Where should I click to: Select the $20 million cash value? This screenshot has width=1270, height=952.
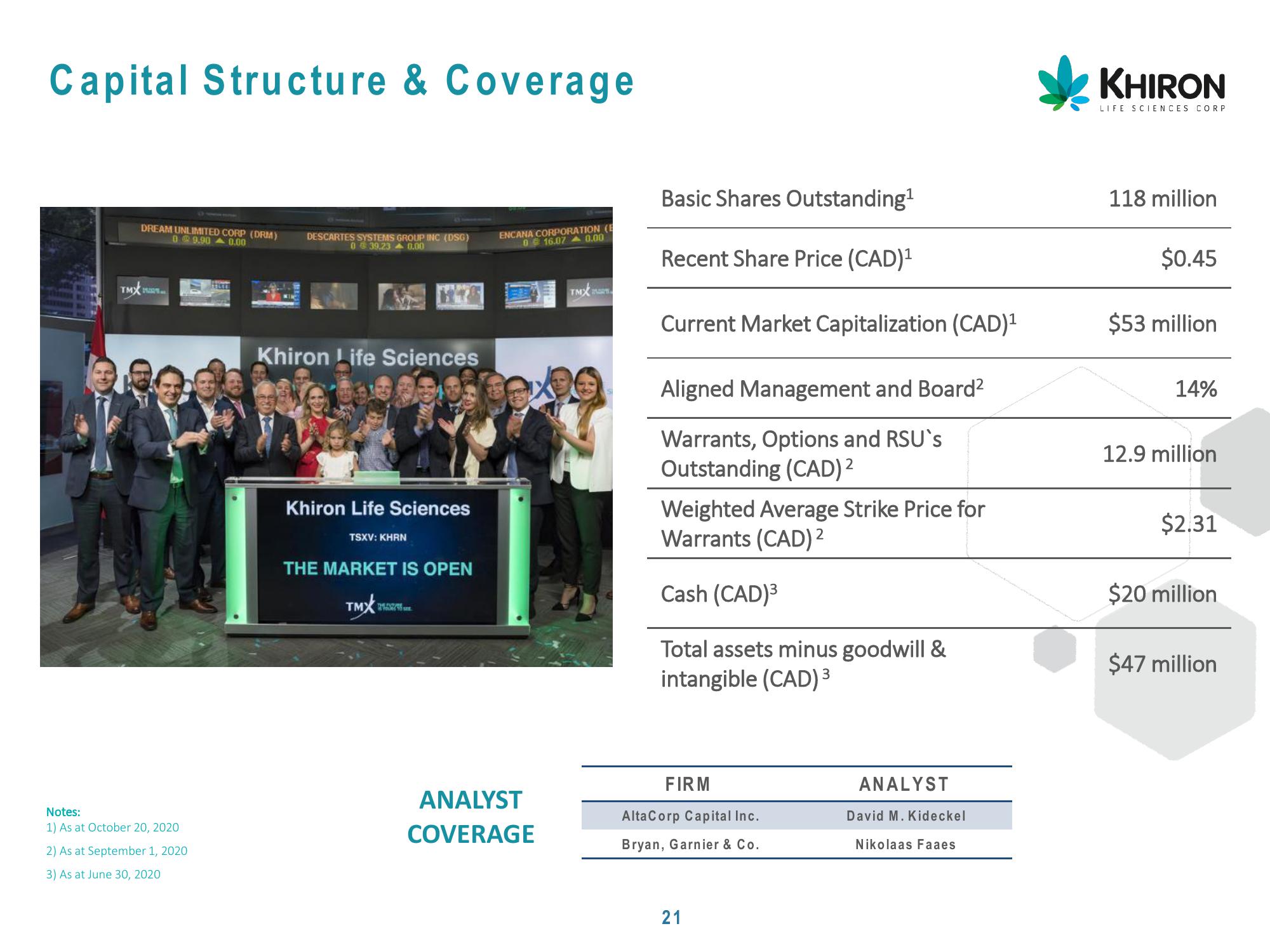point(1162,593)
